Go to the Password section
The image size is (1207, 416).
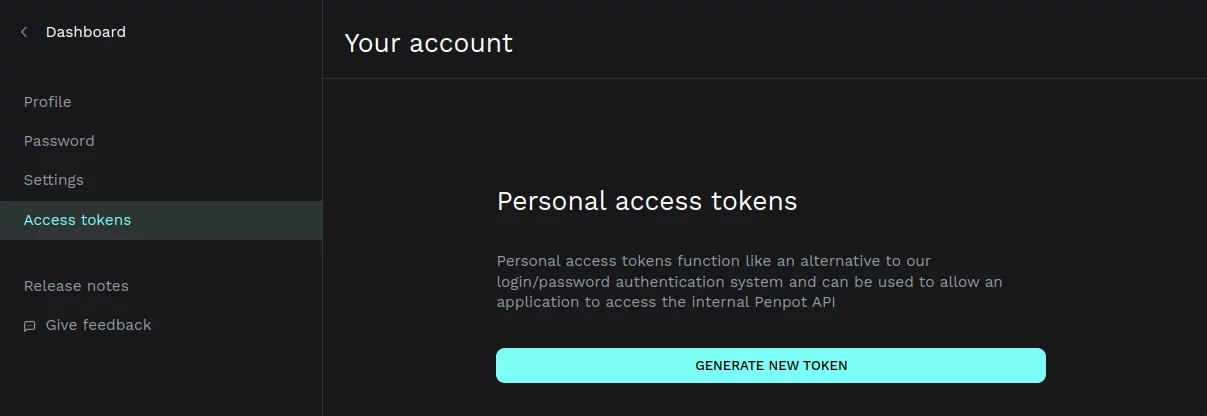point(59,141)
